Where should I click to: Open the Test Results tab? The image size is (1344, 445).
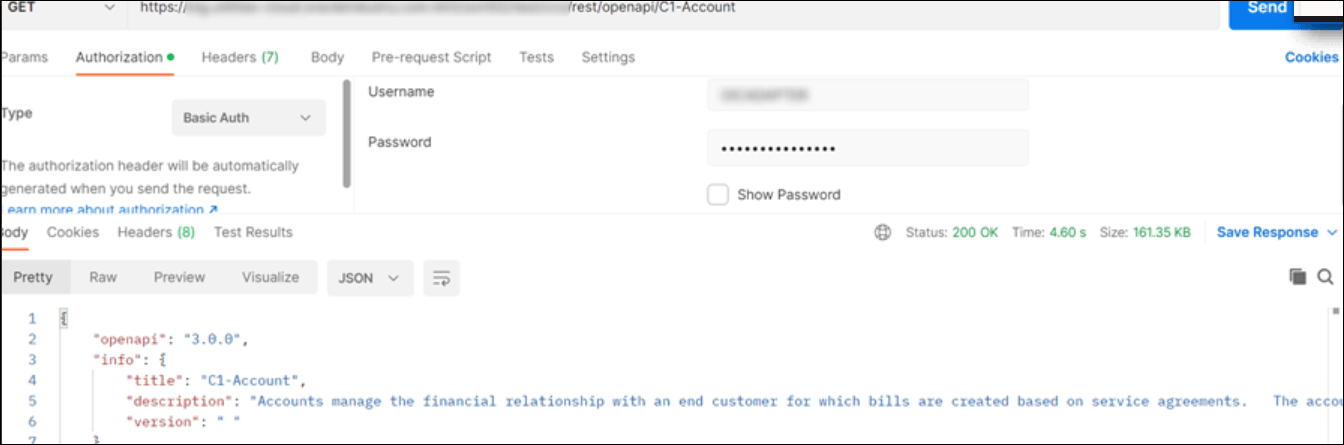point(253,232)
